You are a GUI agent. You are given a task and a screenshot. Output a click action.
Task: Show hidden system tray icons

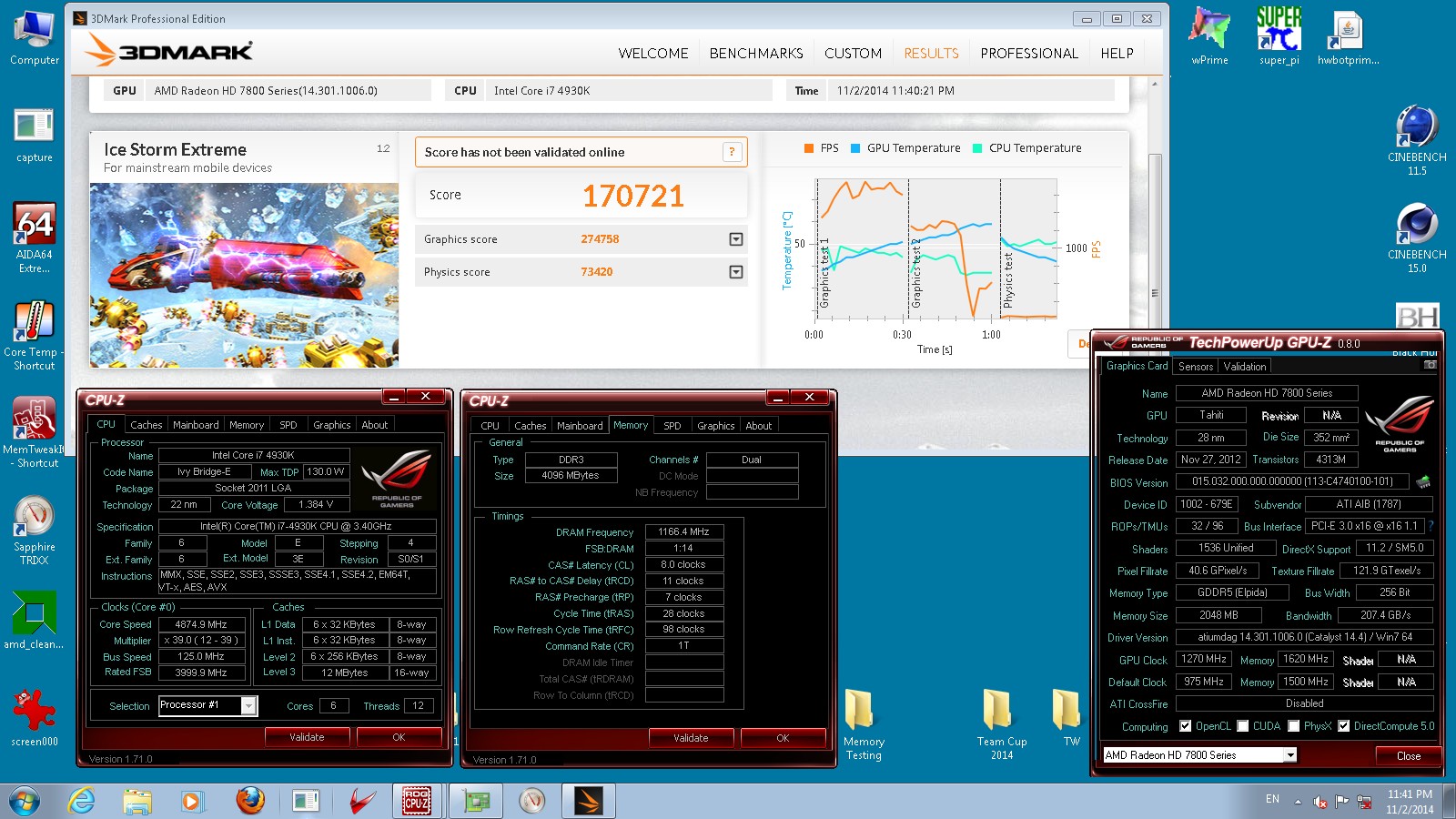[1298, 802]
